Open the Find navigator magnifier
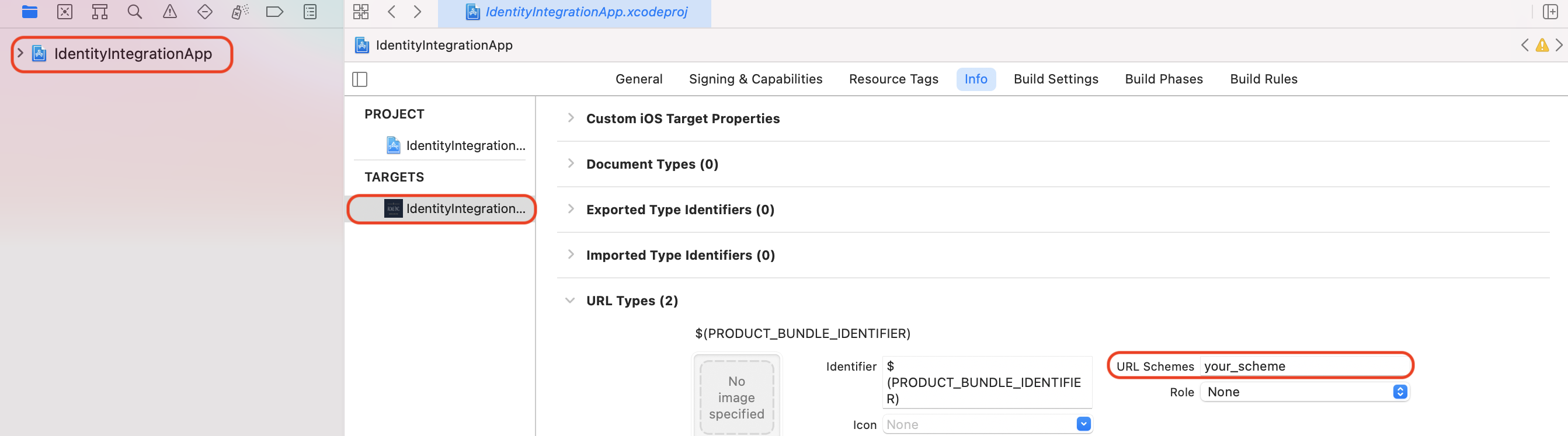The image size is (1568, 436). coord(134,12)
